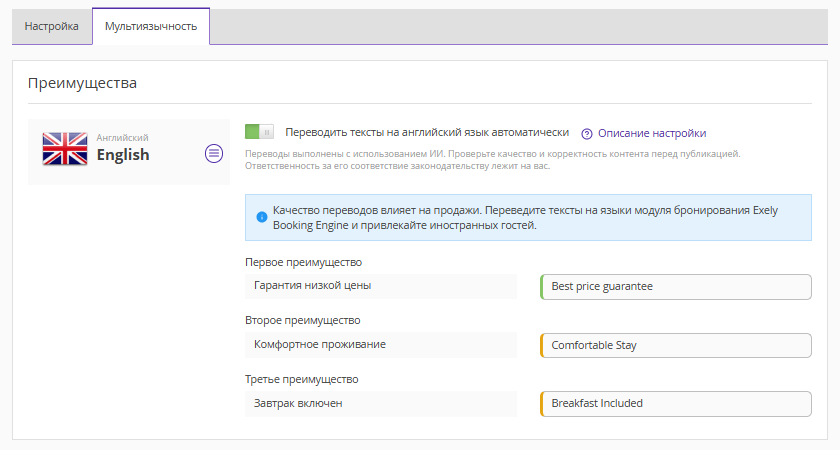Open the circular language menu icon beside English
The width and height of the screenshot is (840, 450).
[214, 153]
